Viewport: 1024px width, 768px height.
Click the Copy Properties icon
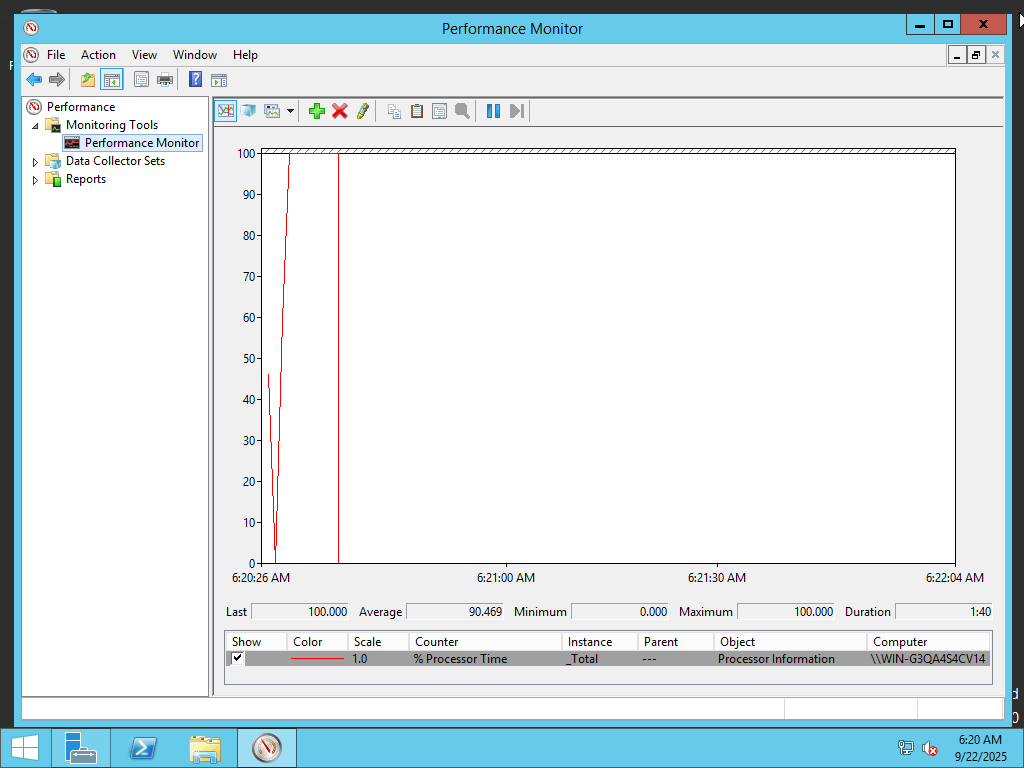pyautogui.click(x=394, y=111)
